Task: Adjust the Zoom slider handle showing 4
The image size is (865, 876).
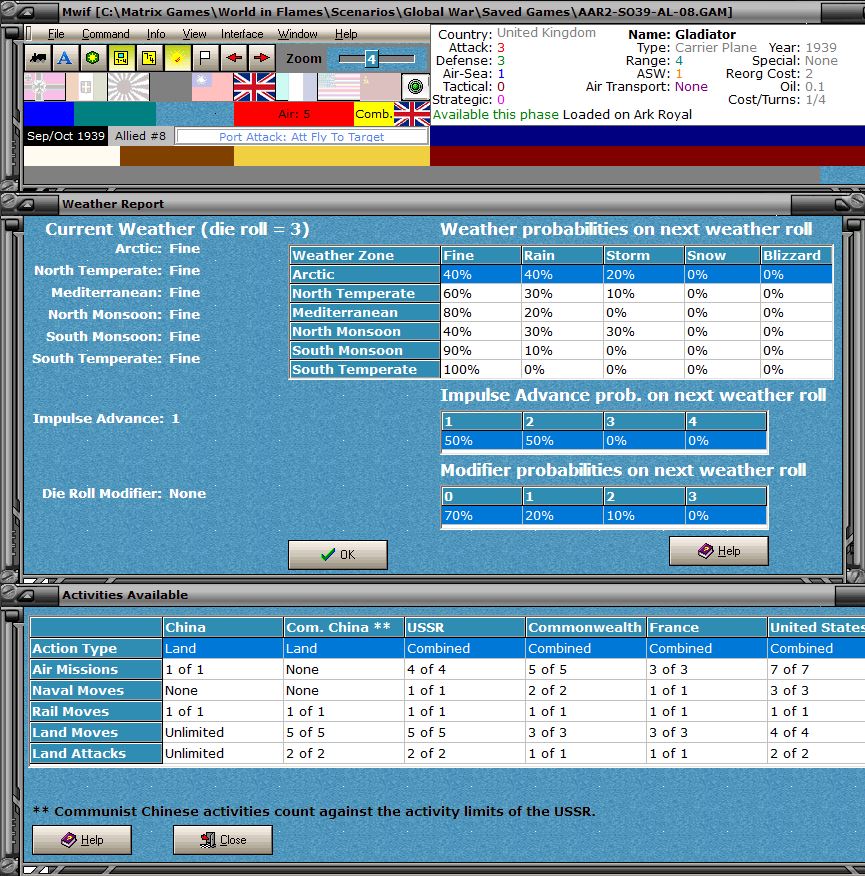Action: 372,59
